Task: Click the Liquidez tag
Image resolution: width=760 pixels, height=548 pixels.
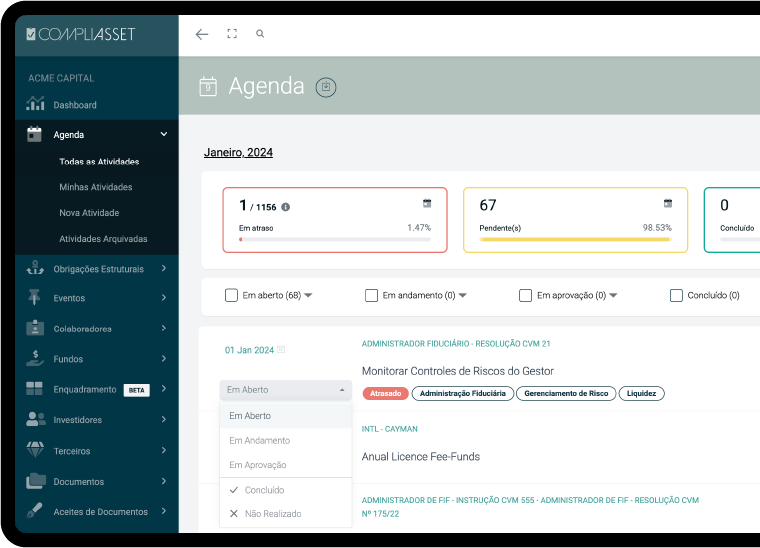Action: 641,393
